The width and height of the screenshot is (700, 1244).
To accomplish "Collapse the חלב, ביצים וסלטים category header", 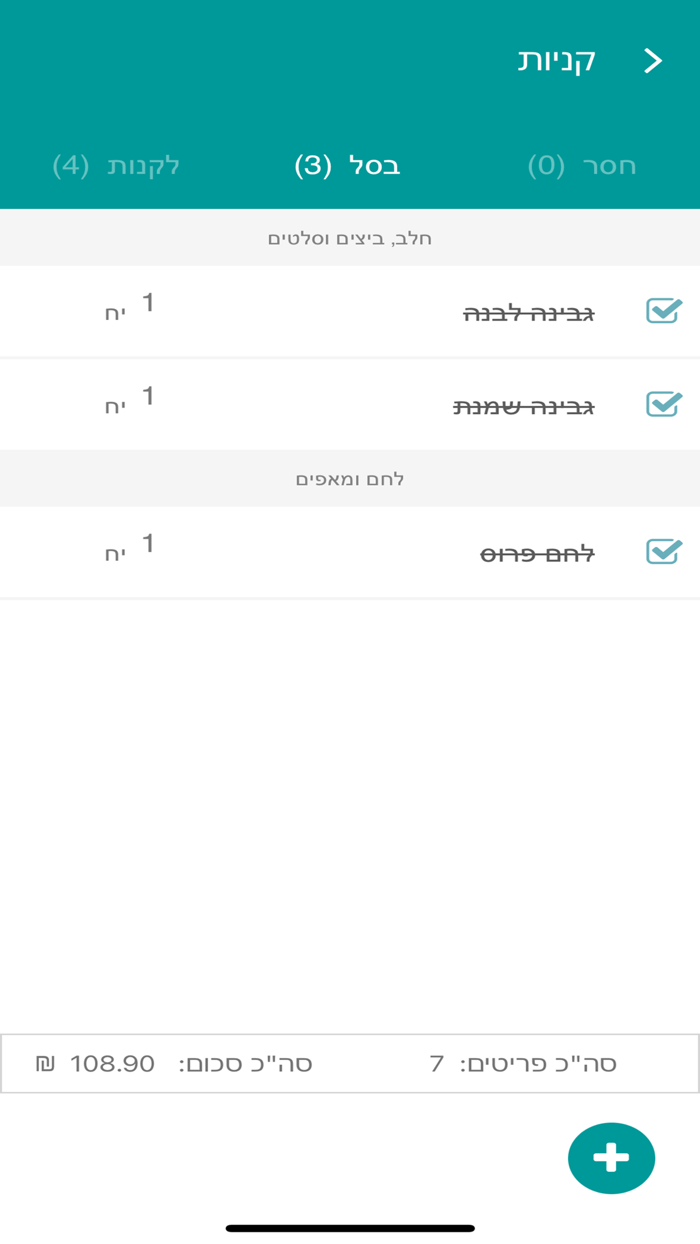I will pos(350,237).
